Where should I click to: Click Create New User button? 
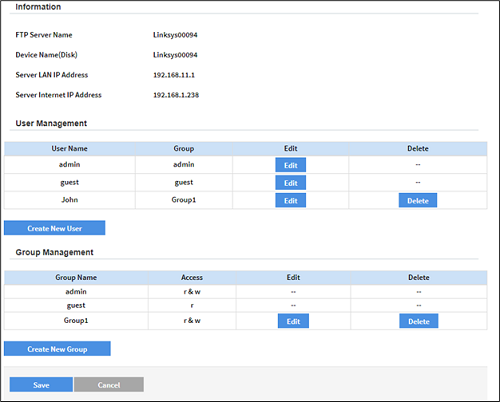pos(55,228)
